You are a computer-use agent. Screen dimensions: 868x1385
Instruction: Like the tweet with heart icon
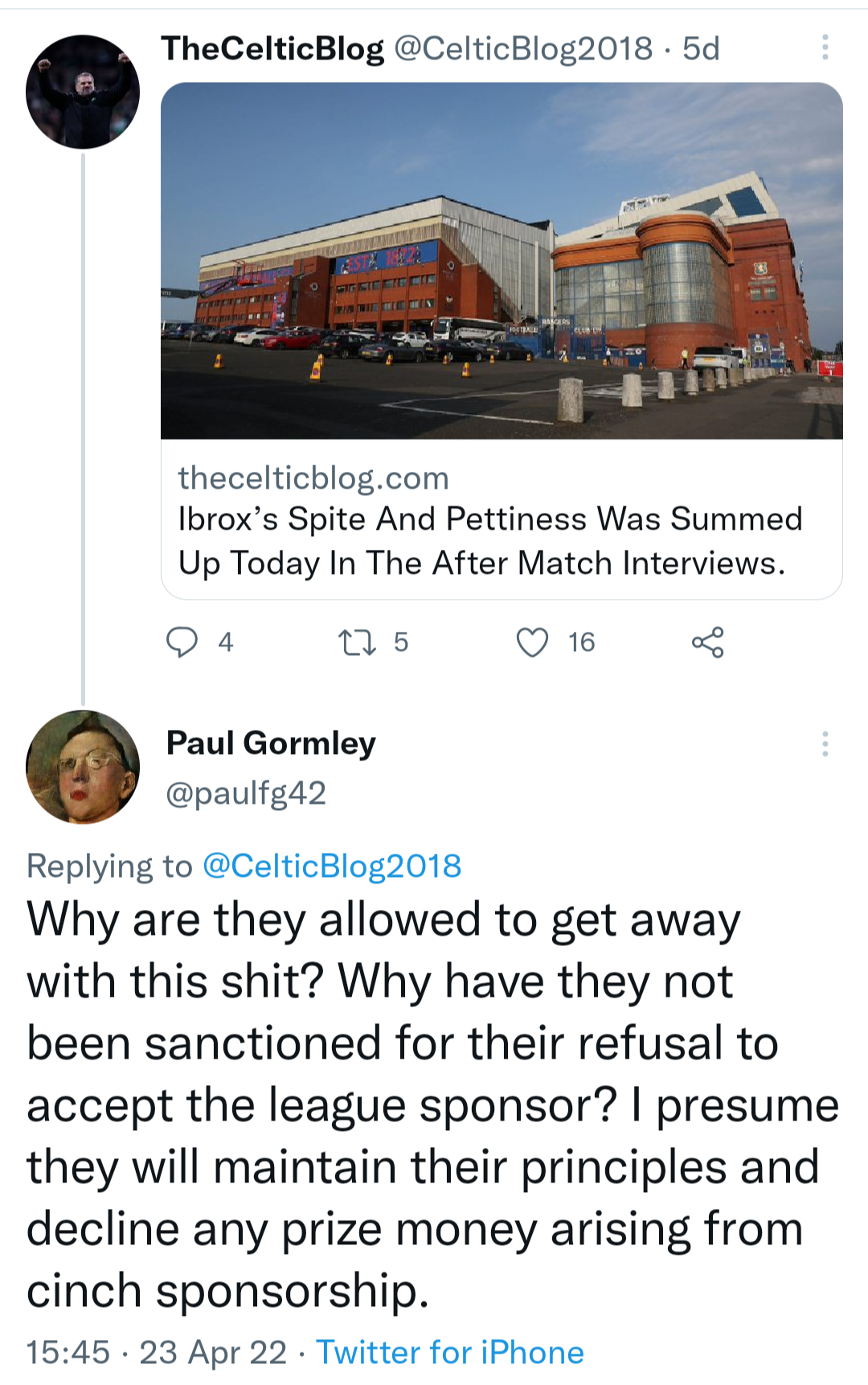pos(532,642)
